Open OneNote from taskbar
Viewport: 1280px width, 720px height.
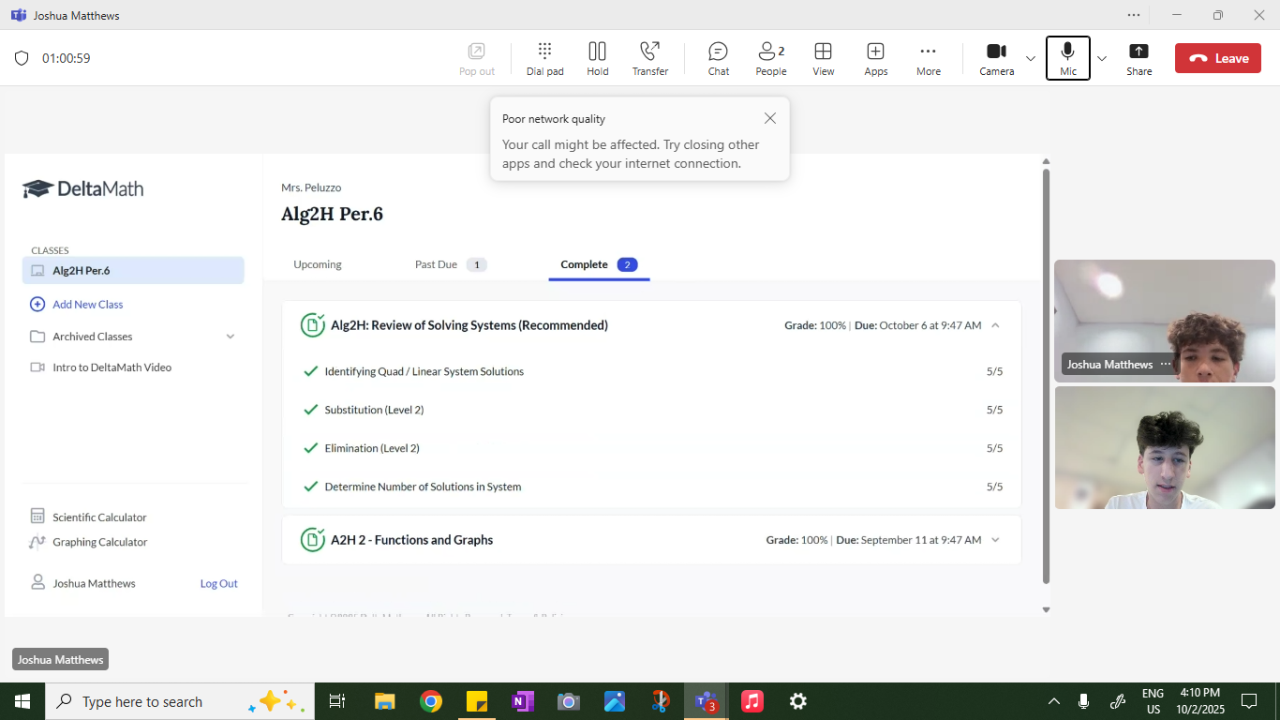523,701
